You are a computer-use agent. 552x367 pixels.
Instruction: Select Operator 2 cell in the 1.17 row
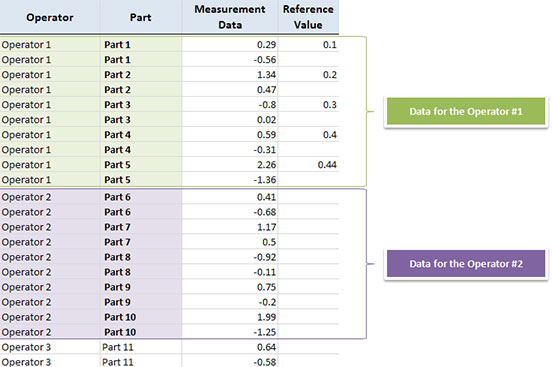(50, 227)
